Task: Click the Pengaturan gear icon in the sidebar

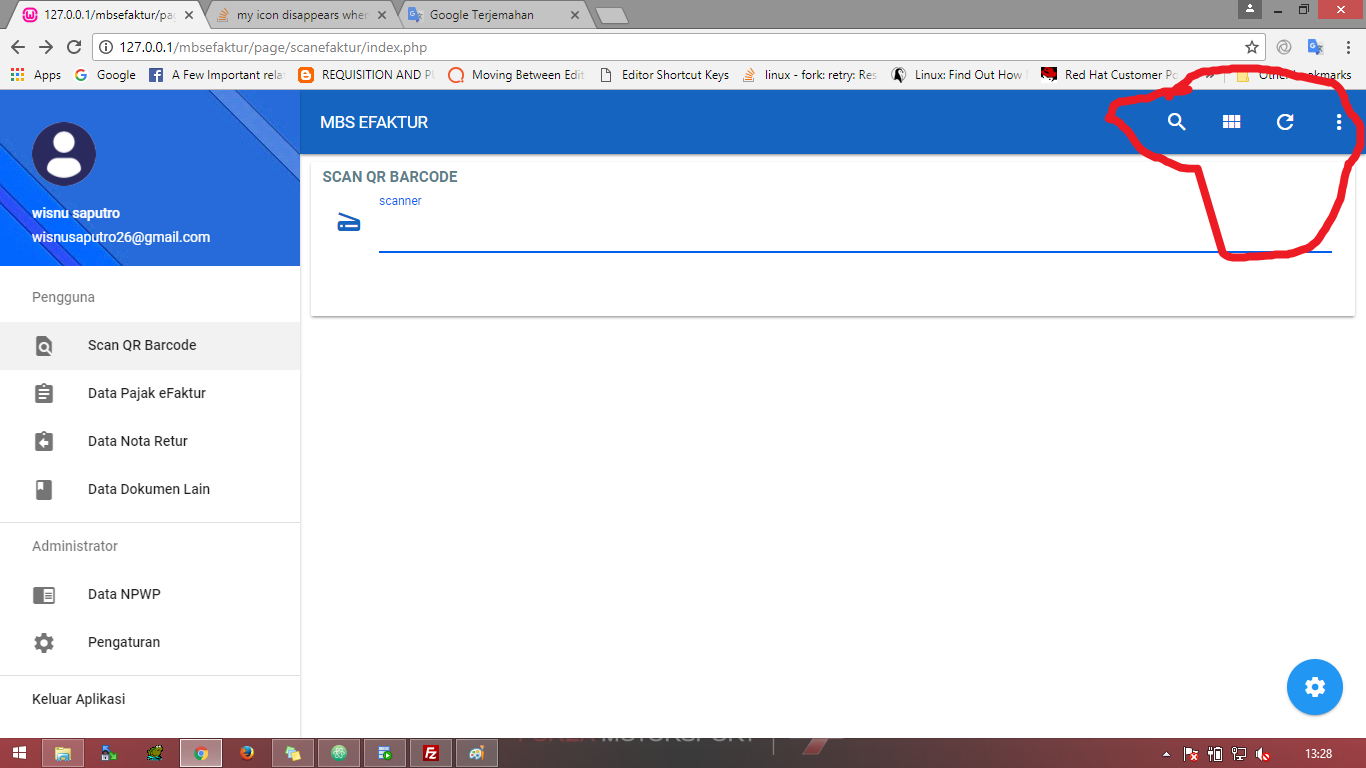Action: pos(44,642)
